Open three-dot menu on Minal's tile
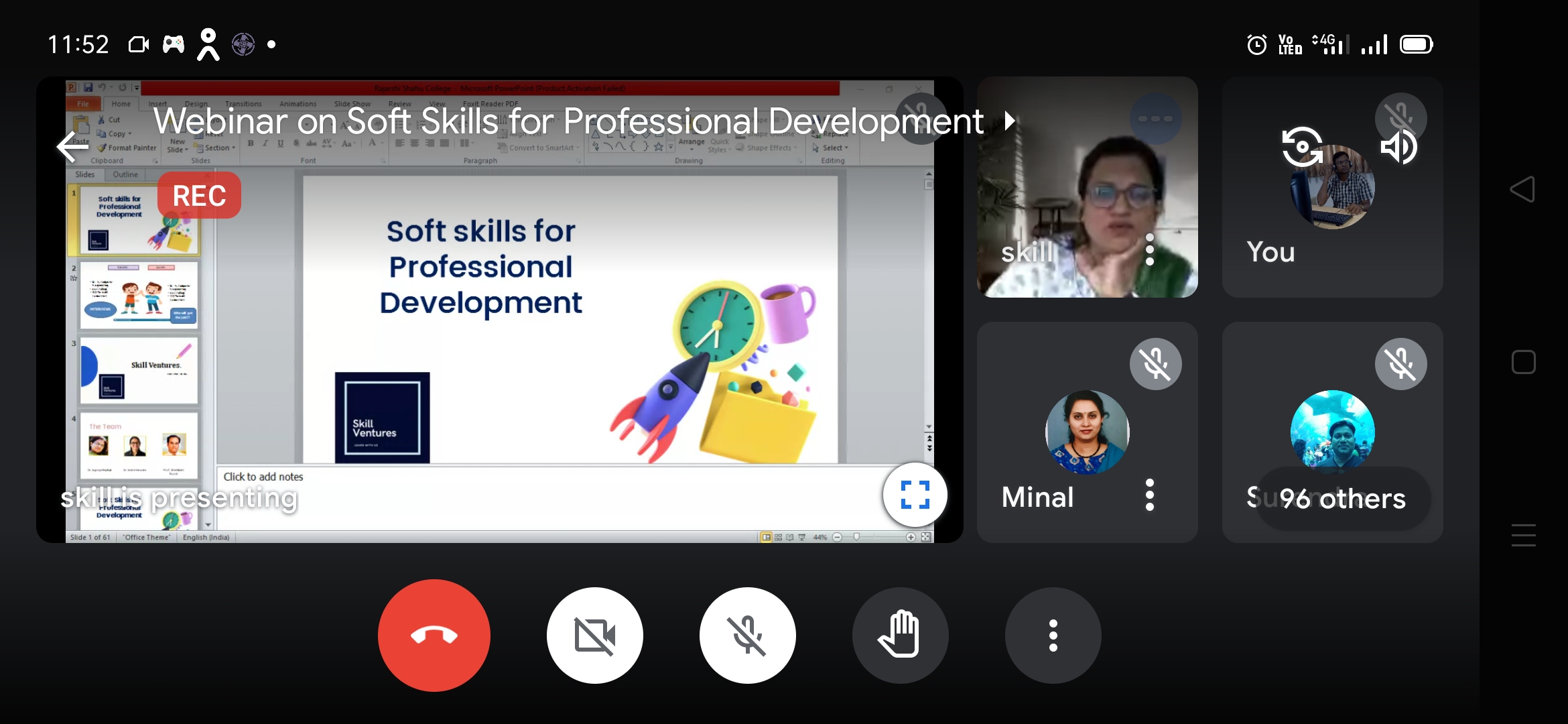Viewport: 1568px width, 724px height. (1150, 495)
